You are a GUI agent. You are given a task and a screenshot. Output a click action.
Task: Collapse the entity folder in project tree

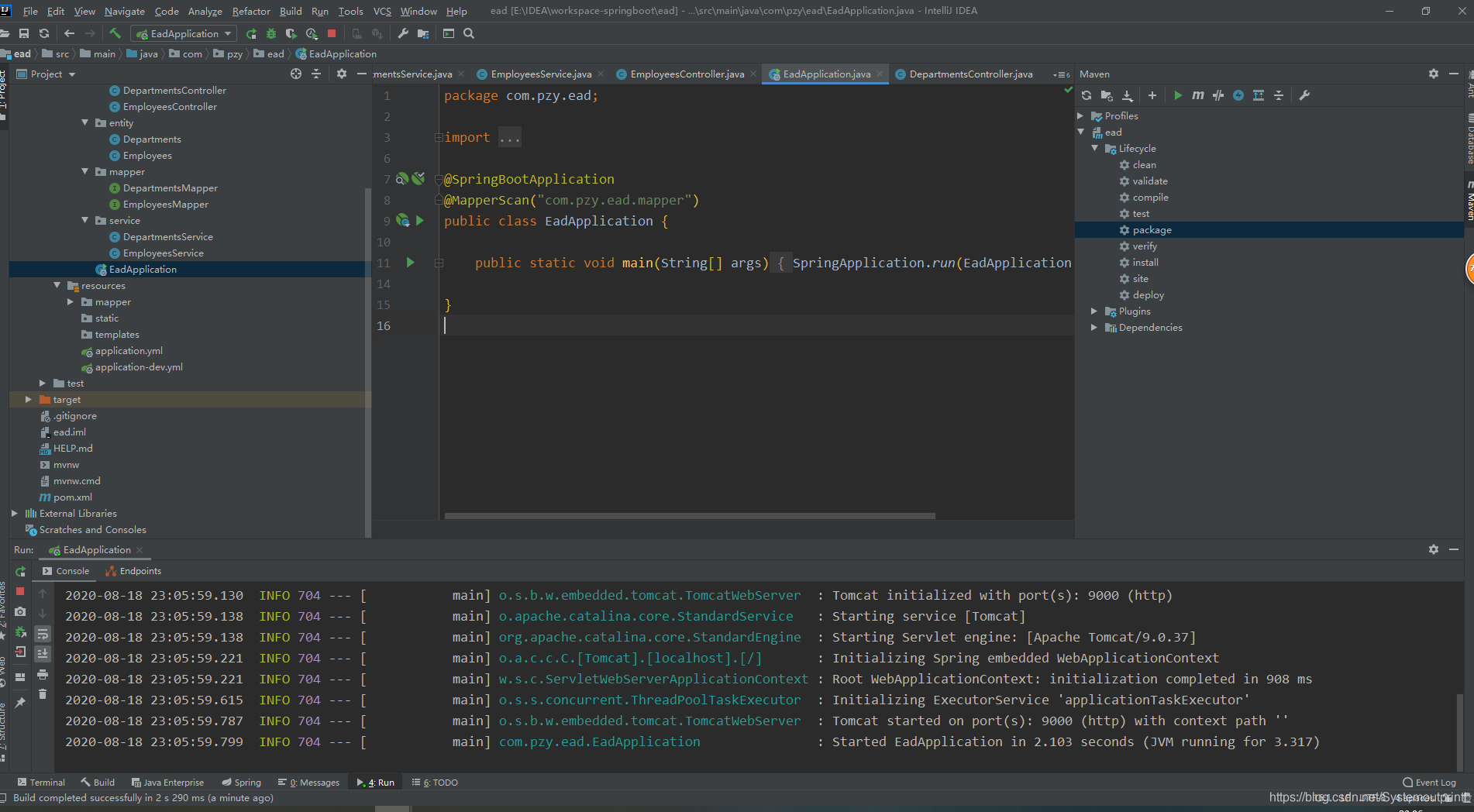coord(85,123)
